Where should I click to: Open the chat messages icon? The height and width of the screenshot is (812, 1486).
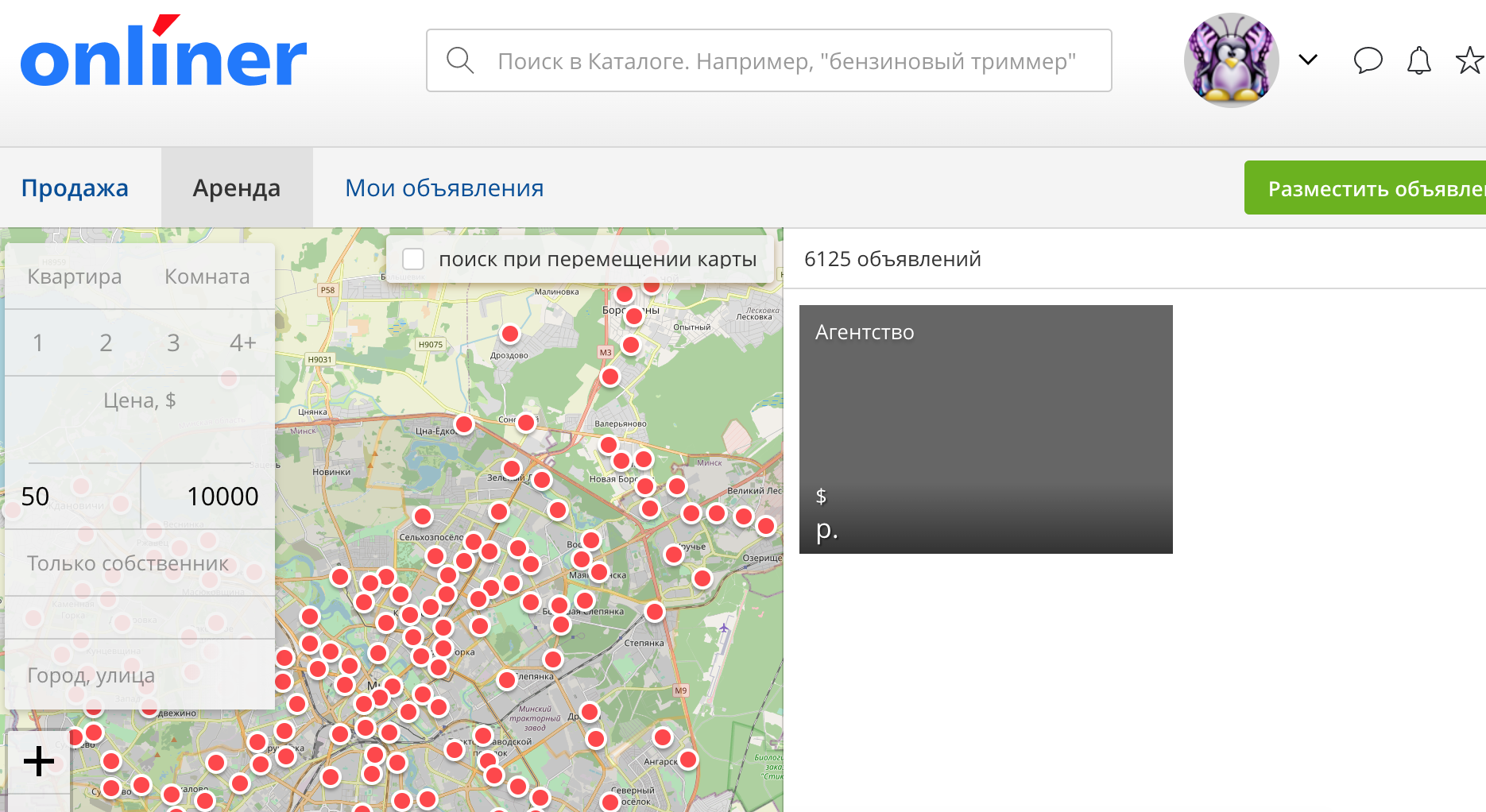click(x=1368, y=60)
